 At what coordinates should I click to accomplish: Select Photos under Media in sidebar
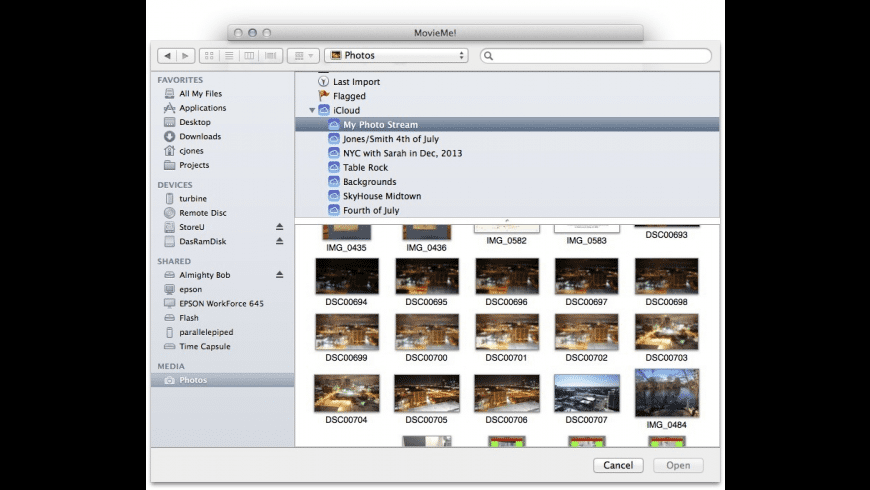pos(193,380)
